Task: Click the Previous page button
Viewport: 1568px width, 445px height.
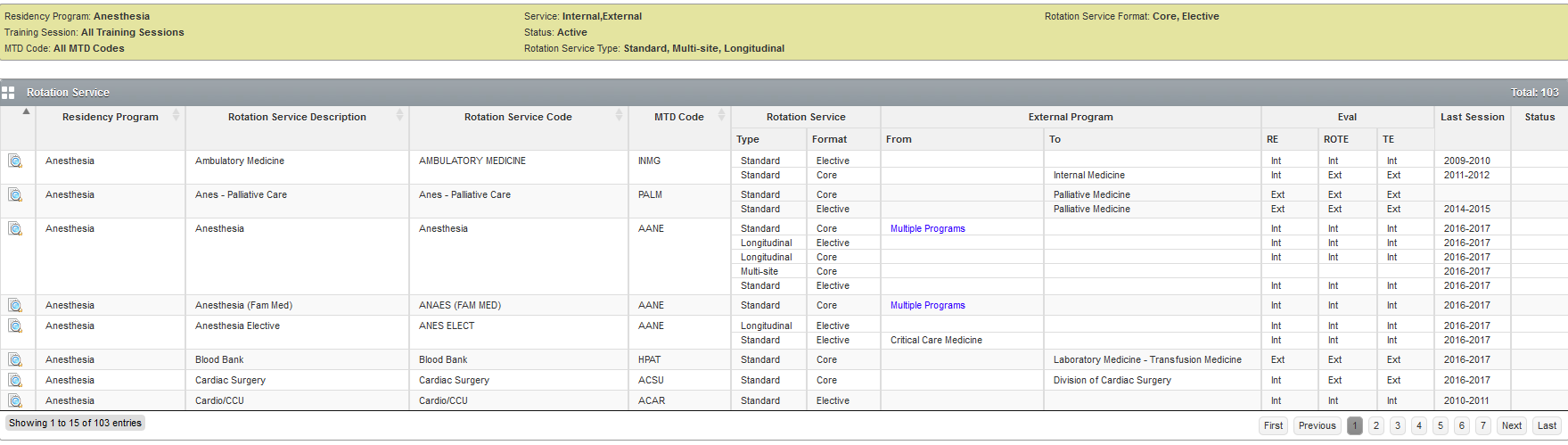Action: (1317, 426)
